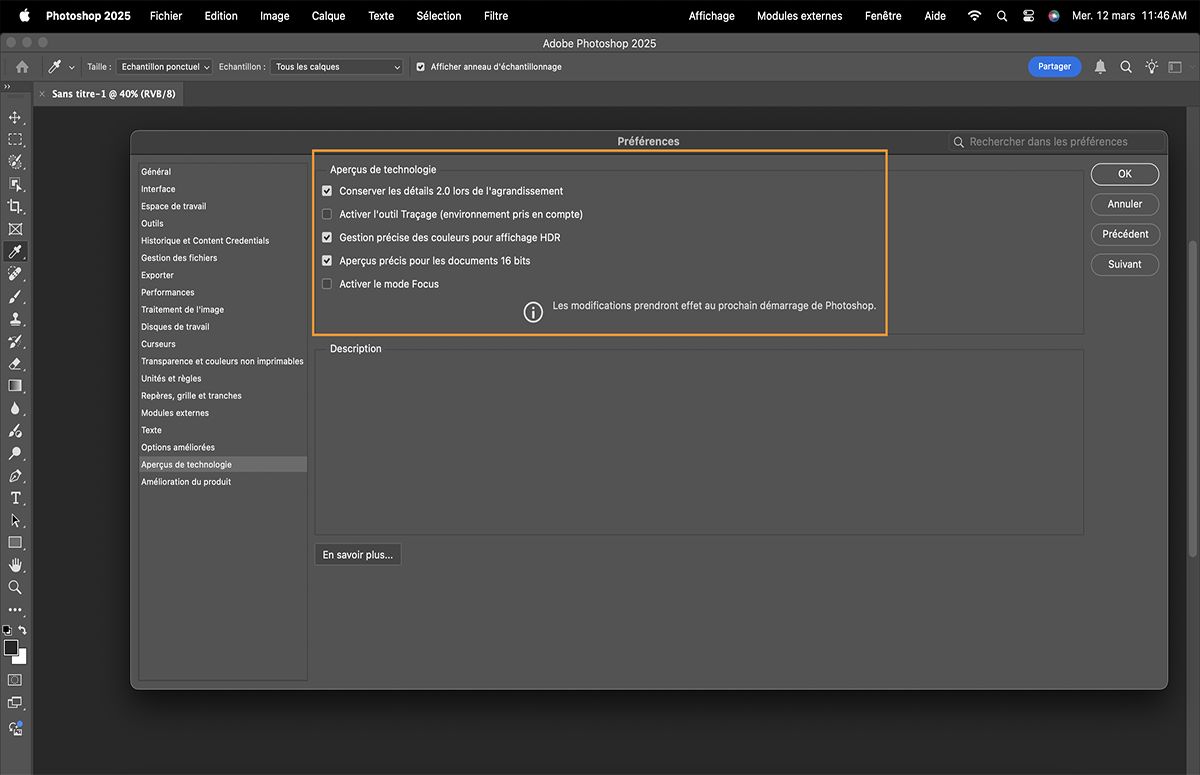
Task: Select the Crop tool
Action: [x=15, y=206]
